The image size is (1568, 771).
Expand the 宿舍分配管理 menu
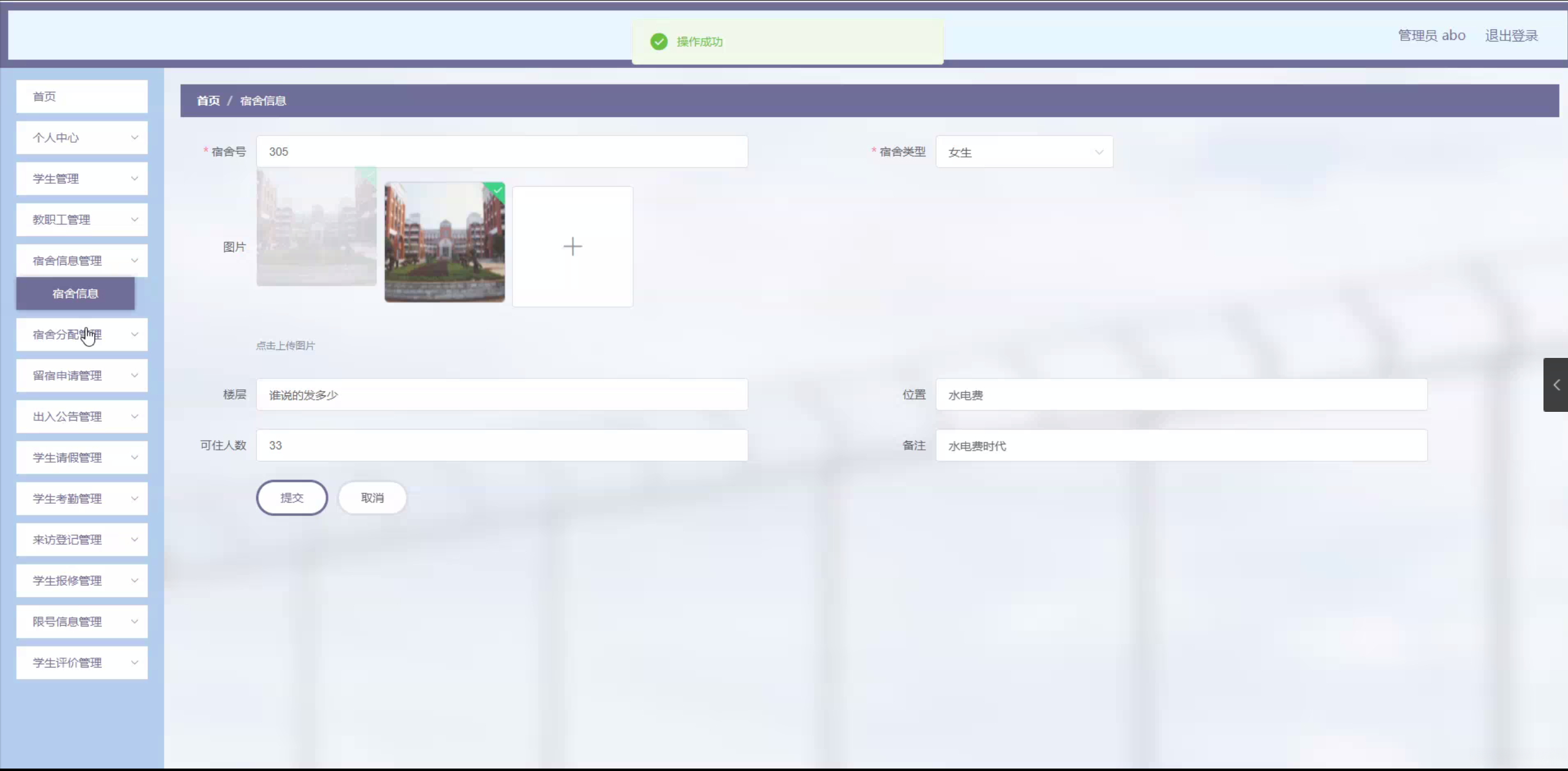[x=82, y=335]
